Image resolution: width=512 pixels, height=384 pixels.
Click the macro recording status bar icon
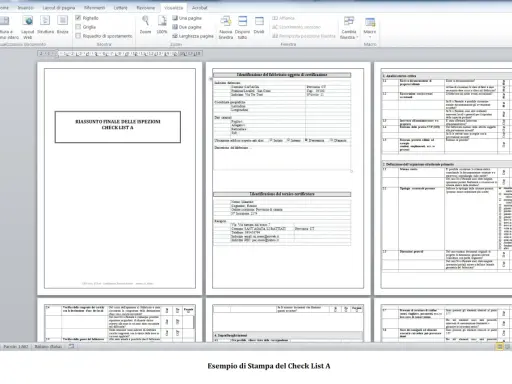point(71,346)
